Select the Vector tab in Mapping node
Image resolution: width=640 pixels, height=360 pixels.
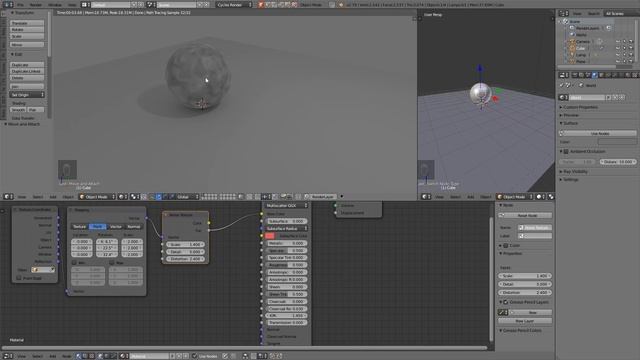click(116, 227)
